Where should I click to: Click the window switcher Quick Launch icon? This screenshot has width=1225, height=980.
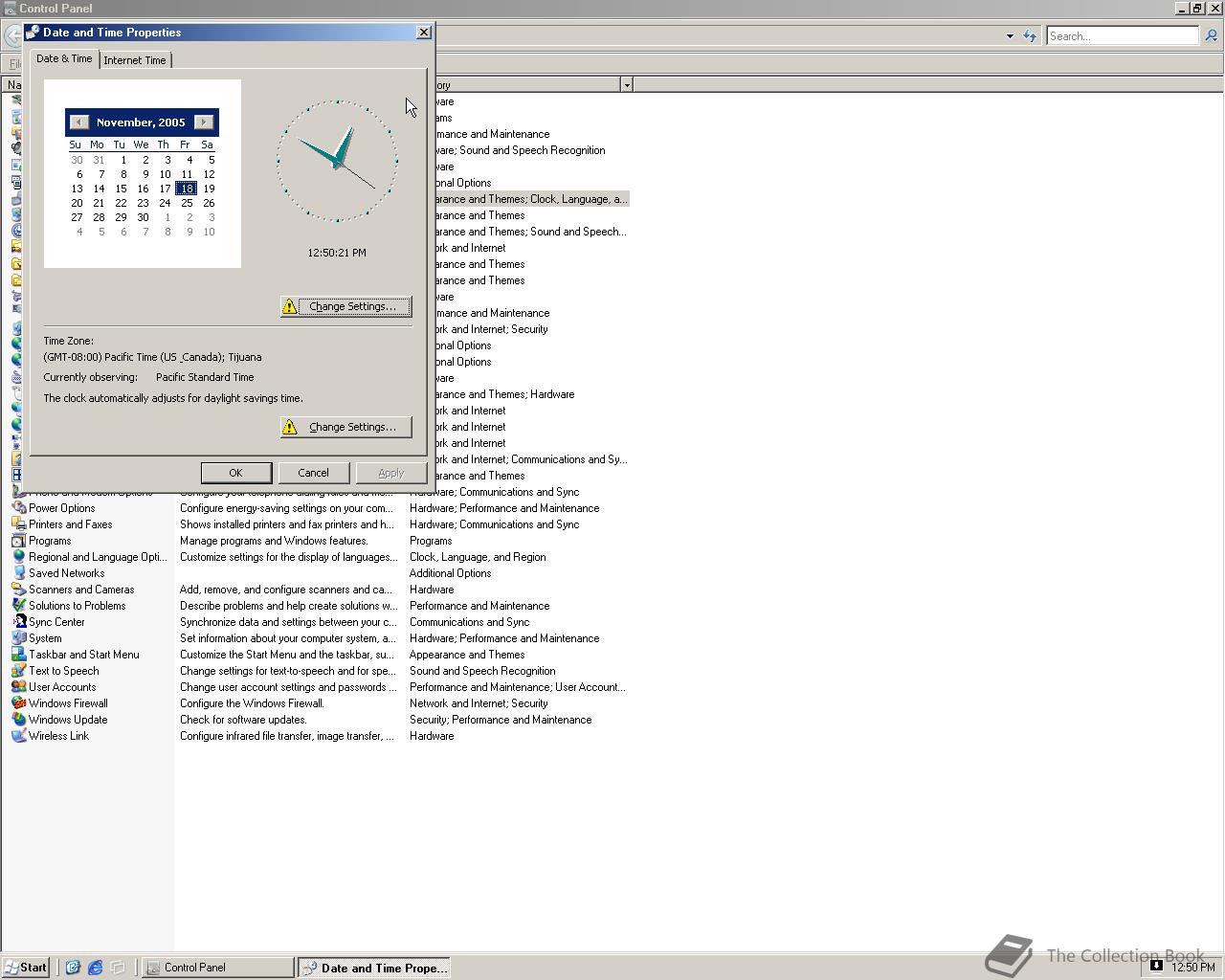pos(118,968)
